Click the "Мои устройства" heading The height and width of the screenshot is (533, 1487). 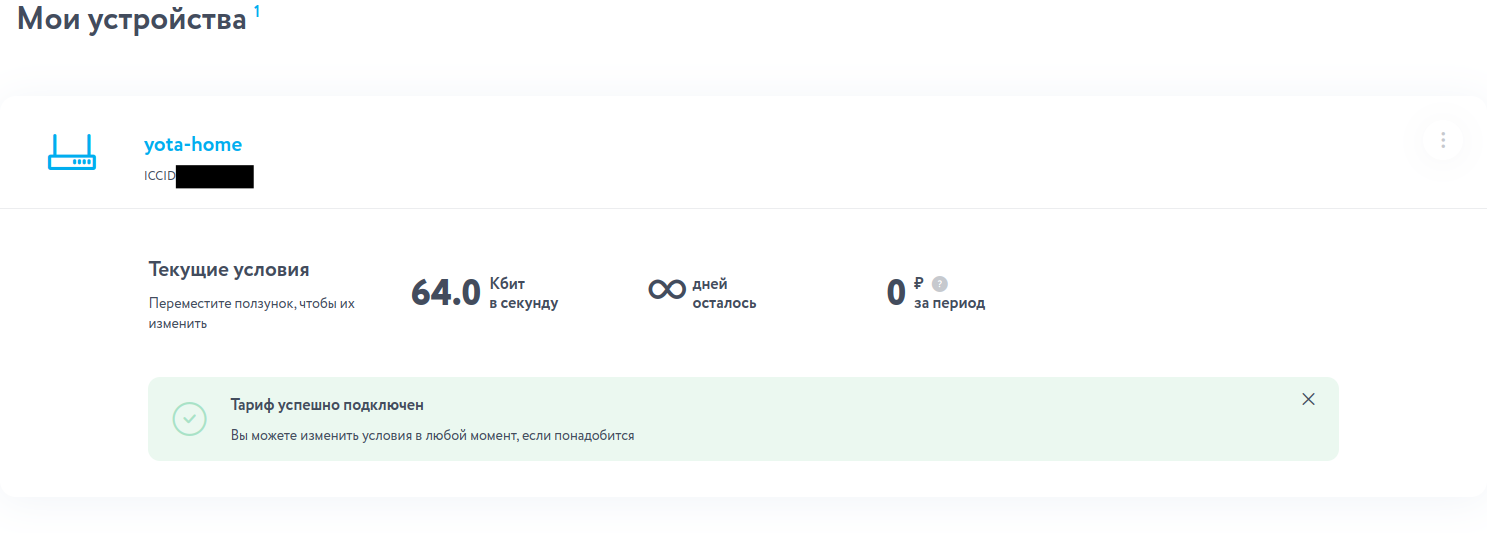click(x=132, y=18)
